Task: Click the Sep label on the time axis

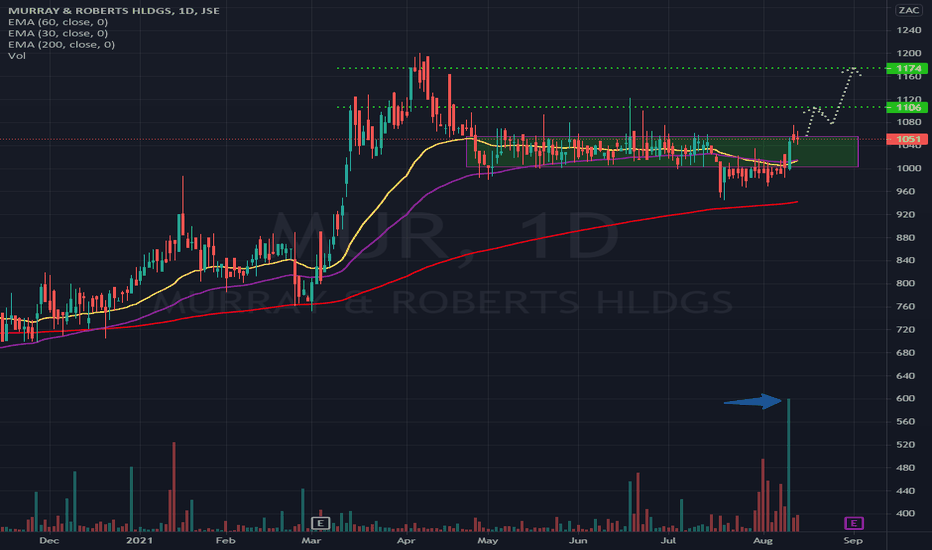Action: point(853,540)
